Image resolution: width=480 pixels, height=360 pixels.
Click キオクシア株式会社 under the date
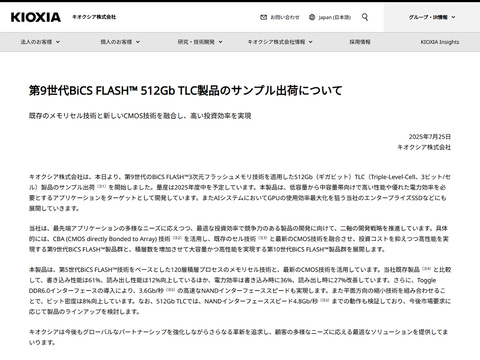(424, 147)
